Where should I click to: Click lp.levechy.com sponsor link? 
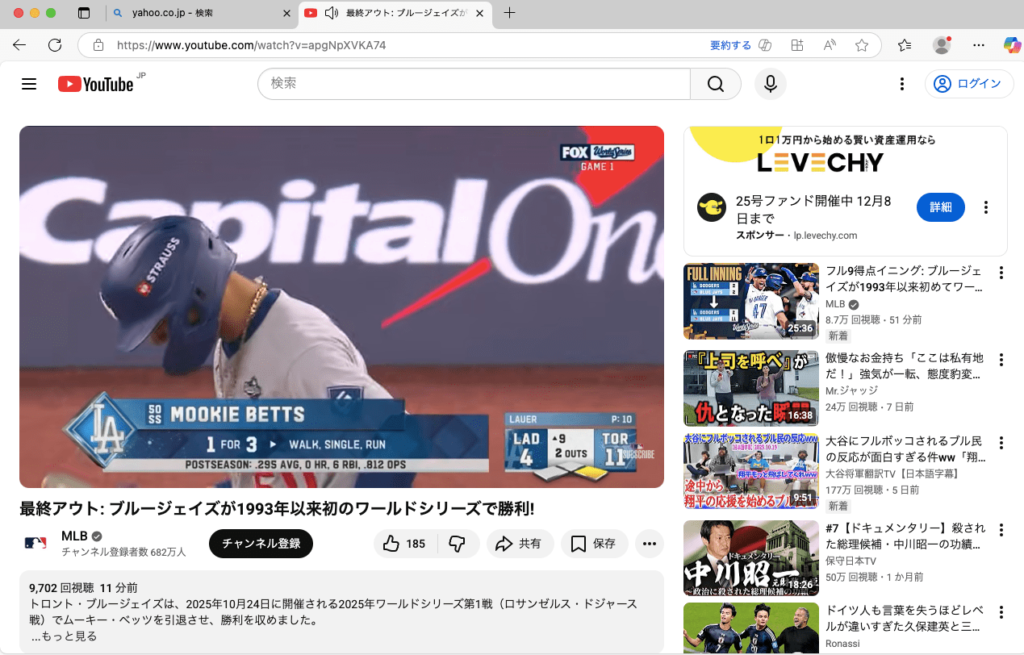coord(825,235)
